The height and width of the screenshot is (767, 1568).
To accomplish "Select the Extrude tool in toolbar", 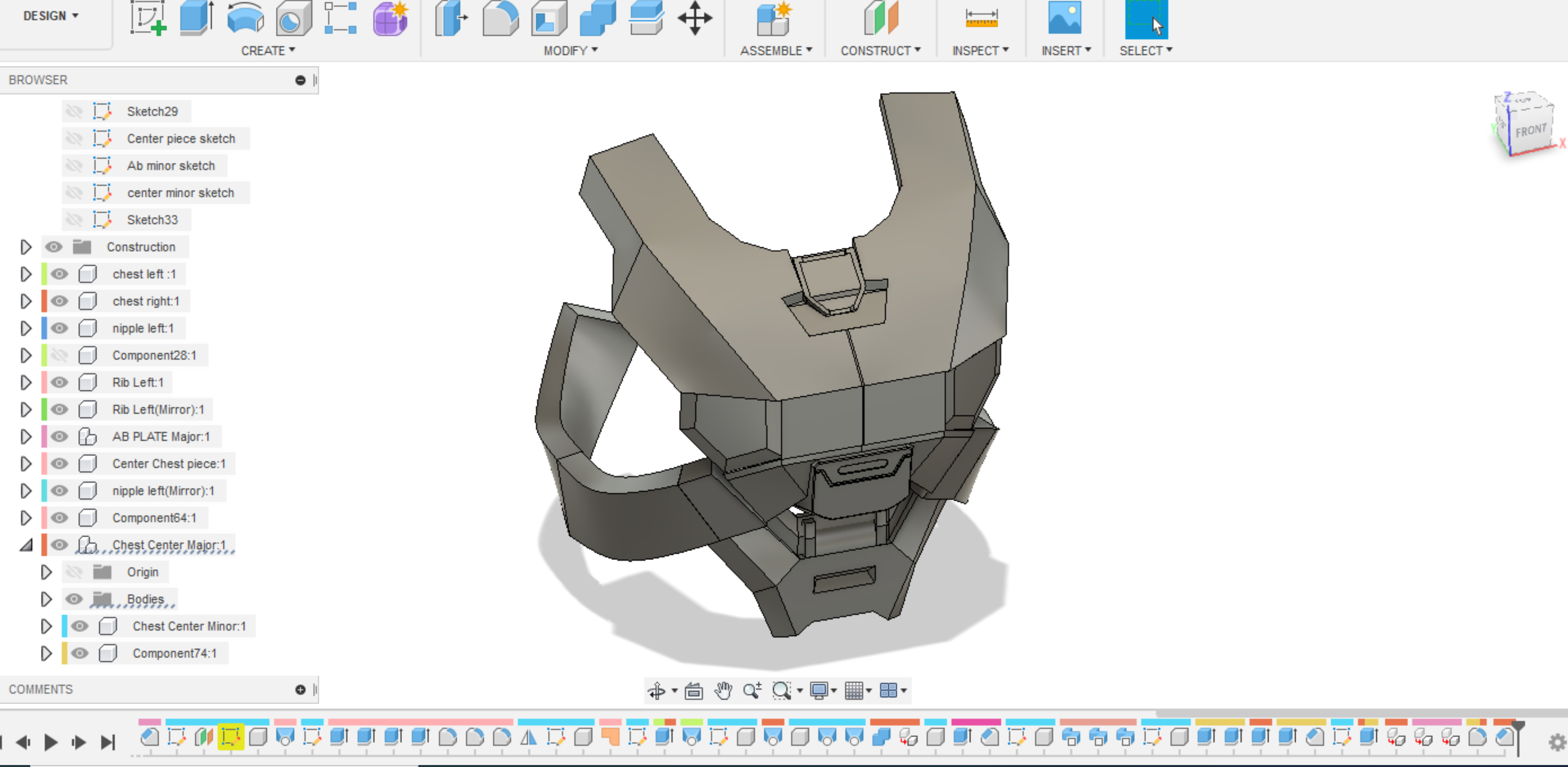I will click(x=196, y=18).
